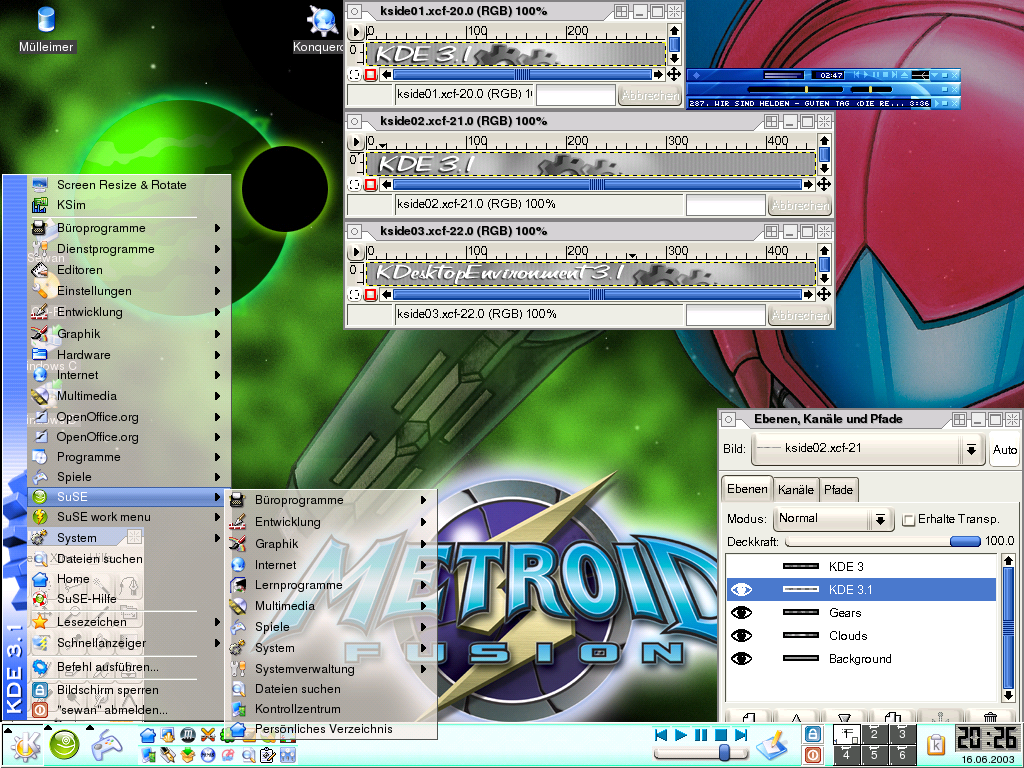Hide the Clouds layer via eye icon
The image size is (1024, 768).
(741, 635)
